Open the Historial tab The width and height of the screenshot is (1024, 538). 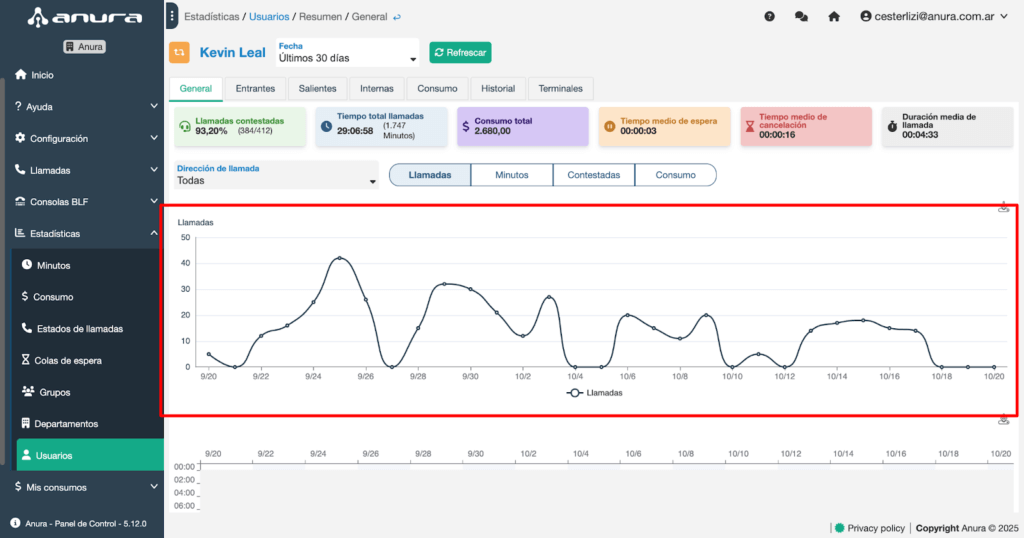pos(497,88)
